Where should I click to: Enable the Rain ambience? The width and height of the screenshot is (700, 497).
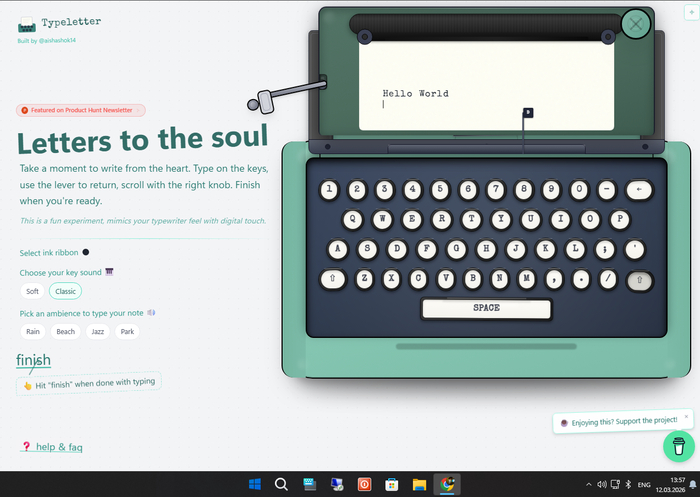coord(34,331)
